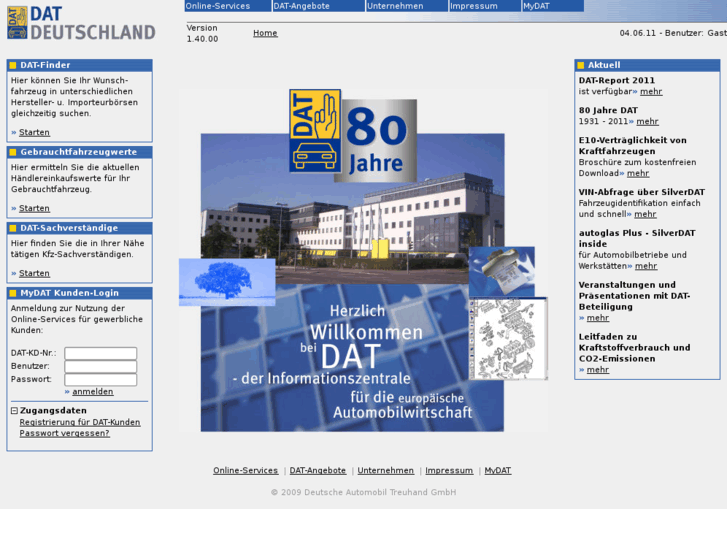Focus the Benutzer input field
The height and width of the screenshot is (545, 727).
pos(101,366)
